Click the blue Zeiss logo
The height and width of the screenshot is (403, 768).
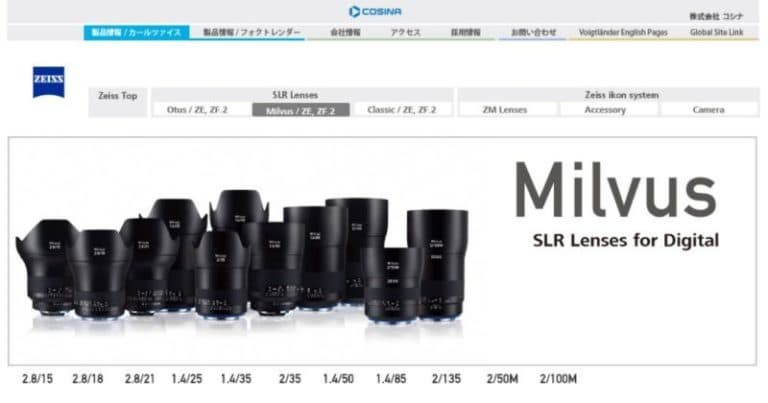[x=48, y=82]
